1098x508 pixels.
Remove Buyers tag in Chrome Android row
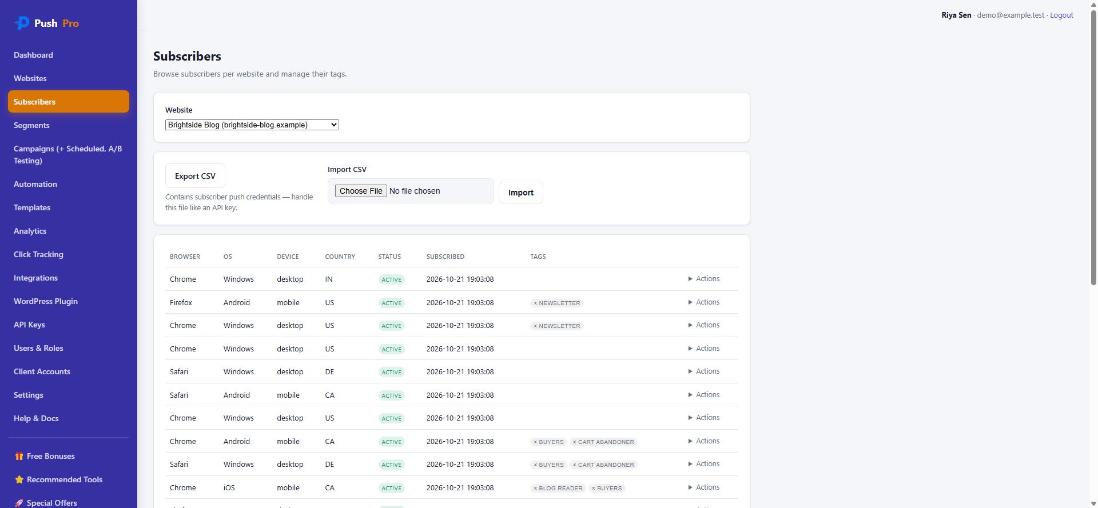[535, 442]
